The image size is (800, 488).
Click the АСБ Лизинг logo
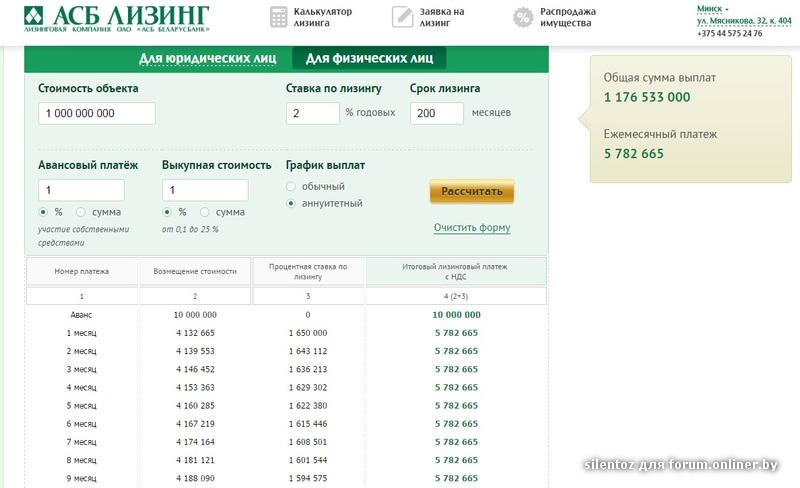click(x=116, y=19)
